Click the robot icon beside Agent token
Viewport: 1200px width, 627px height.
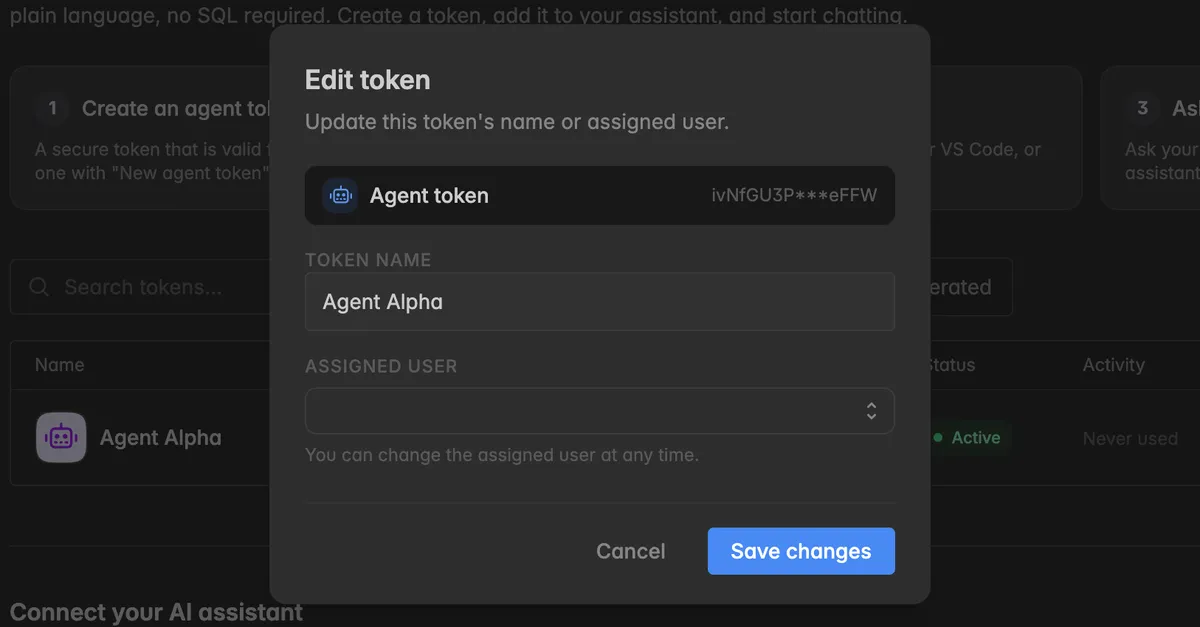coord(340,195)
